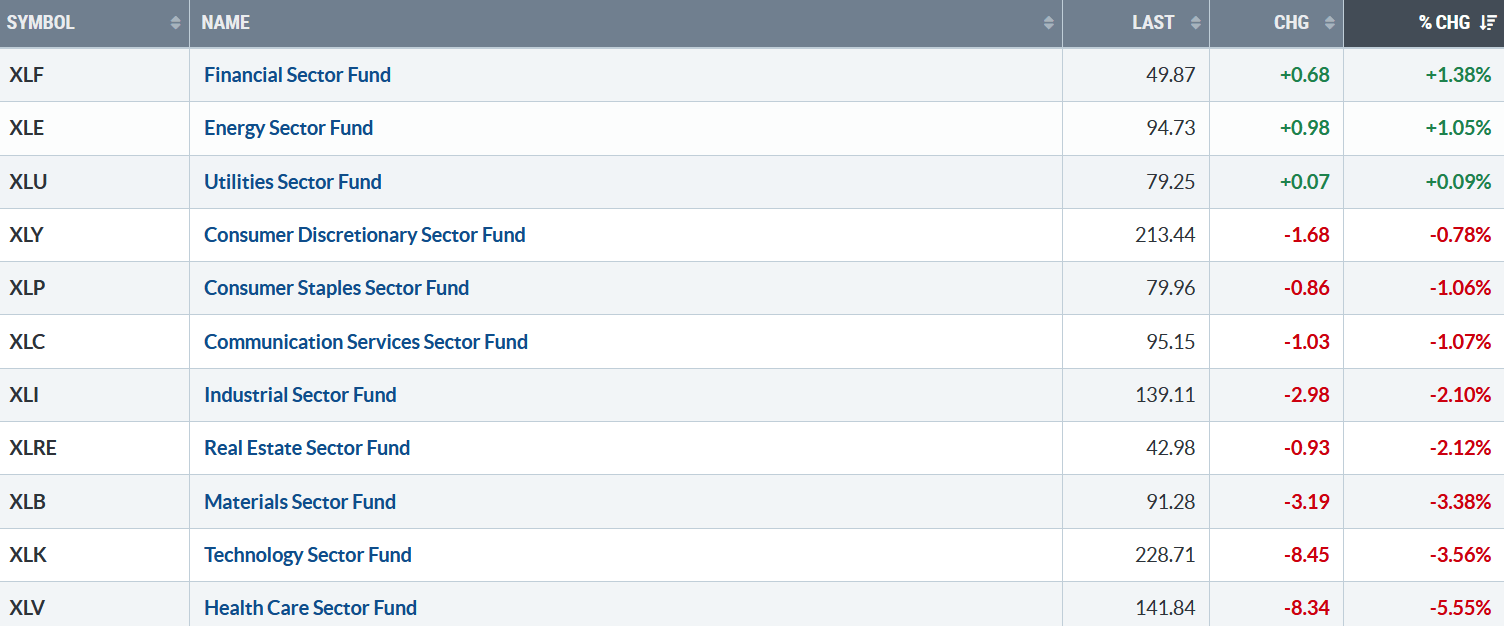This screenshot has width=1504, height=626.
Task: Click the last price 42.98
Action: 1171,448
